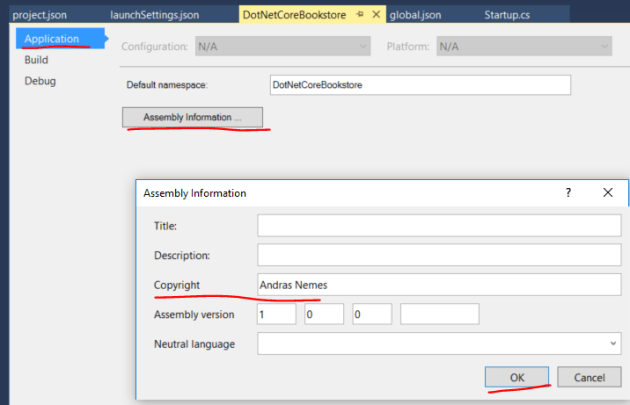The image size is (630, 405).
Task: Select the Application settings page
Action: click(60, 39)
